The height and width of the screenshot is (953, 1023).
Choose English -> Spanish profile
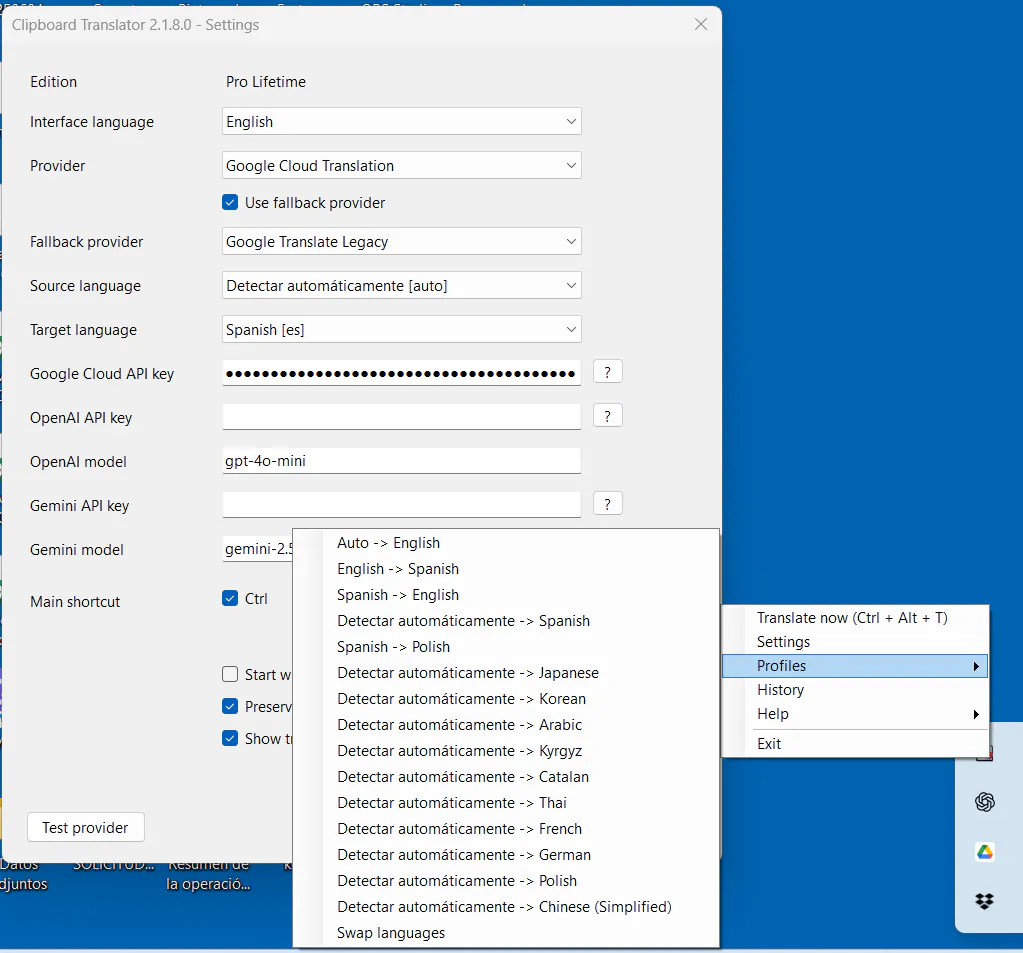click(506, 569)
